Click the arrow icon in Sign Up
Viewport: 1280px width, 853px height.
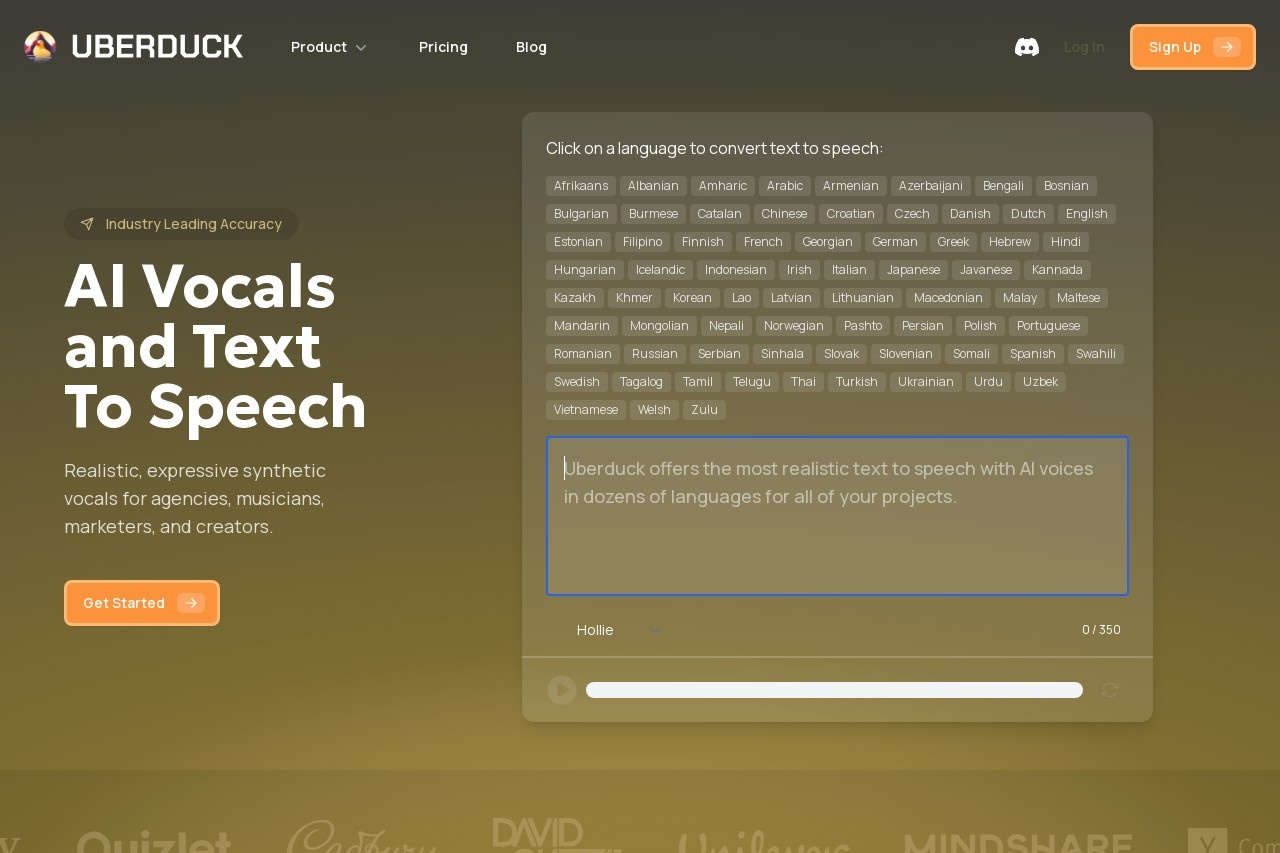click(x=1226, y=47)
